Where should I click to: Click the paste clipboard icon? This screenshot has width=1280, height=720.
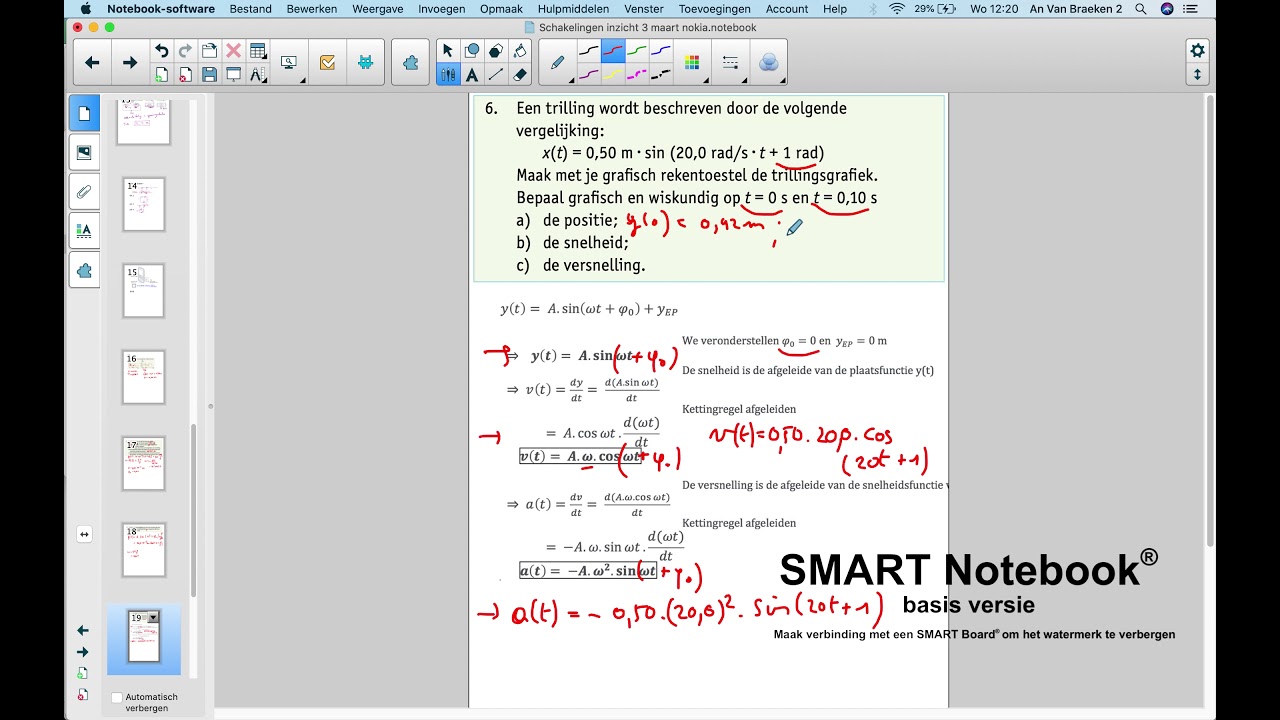coord(209,51)
